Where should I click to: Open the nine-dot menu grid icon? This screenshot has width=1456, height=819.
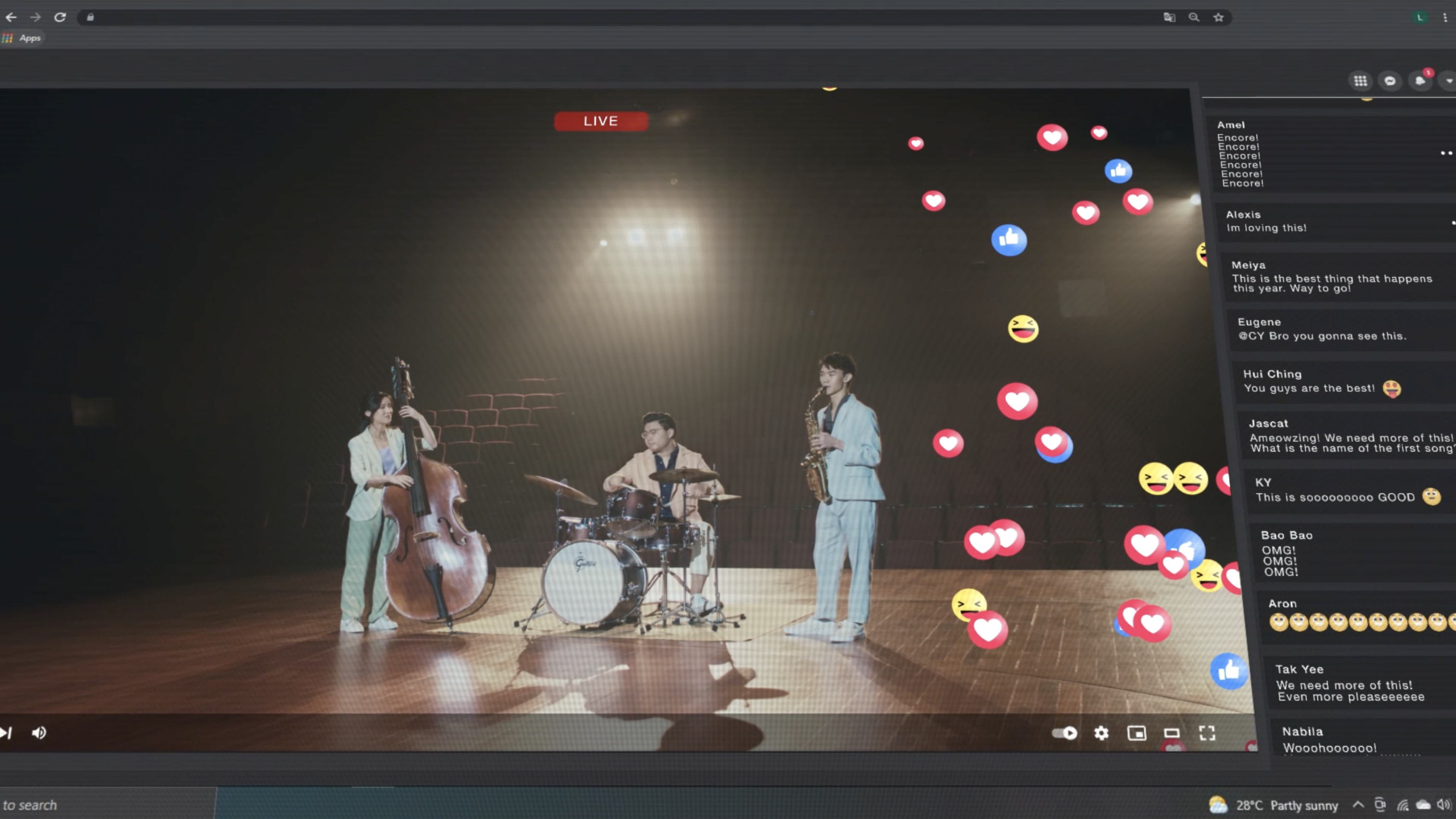point(1361,81)
